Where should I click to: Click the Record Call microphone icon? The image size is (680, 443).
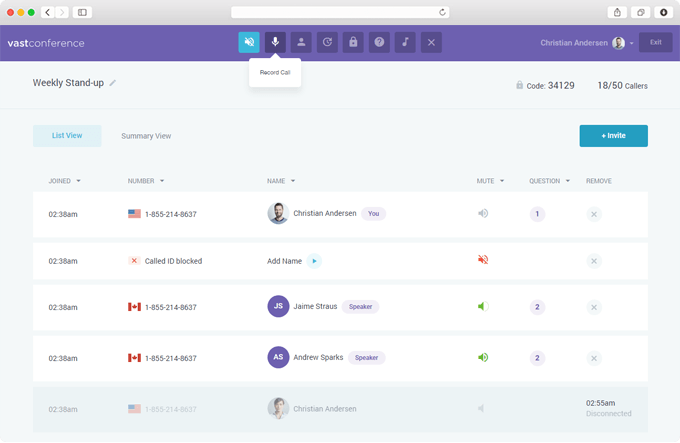275,42
